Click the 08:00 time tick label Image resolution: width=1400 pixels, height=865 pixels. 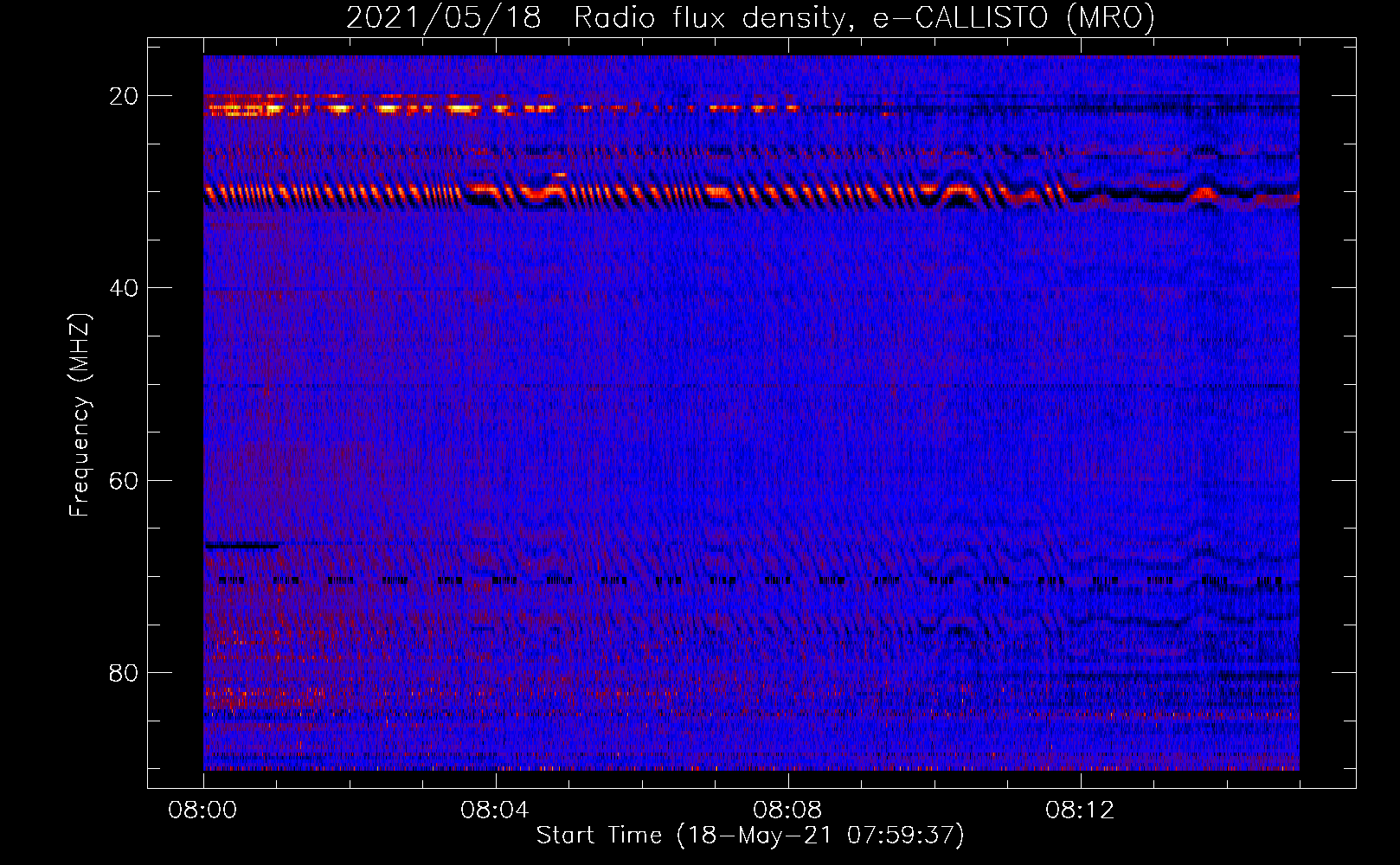pos(203,811)
